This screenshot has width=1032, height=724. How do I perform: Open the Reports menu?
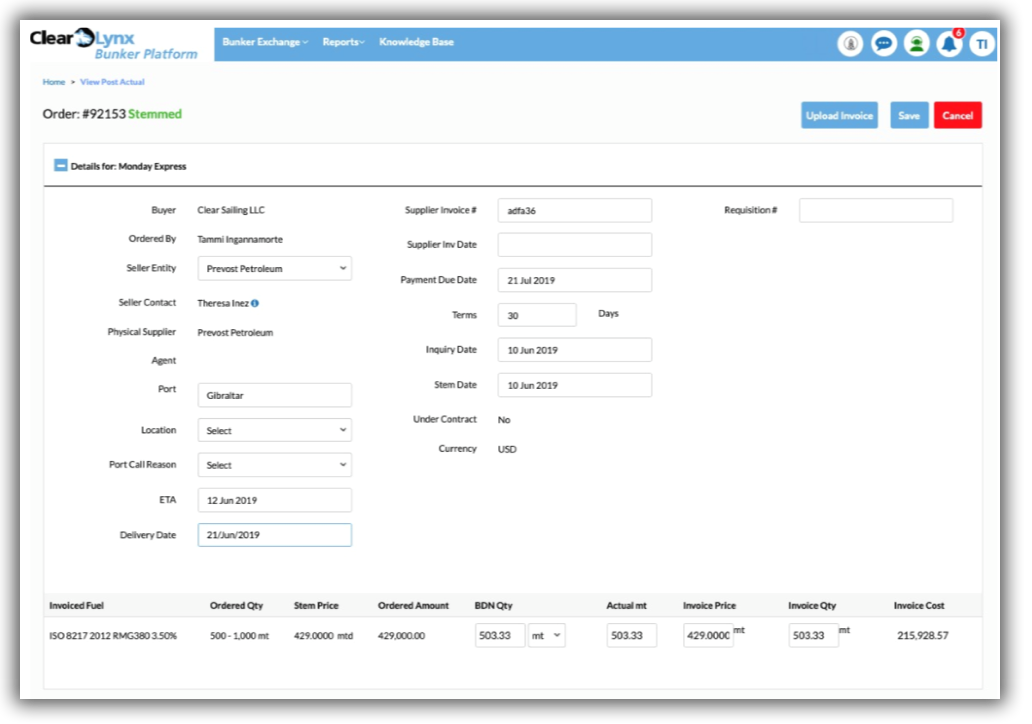click(343, 42)
